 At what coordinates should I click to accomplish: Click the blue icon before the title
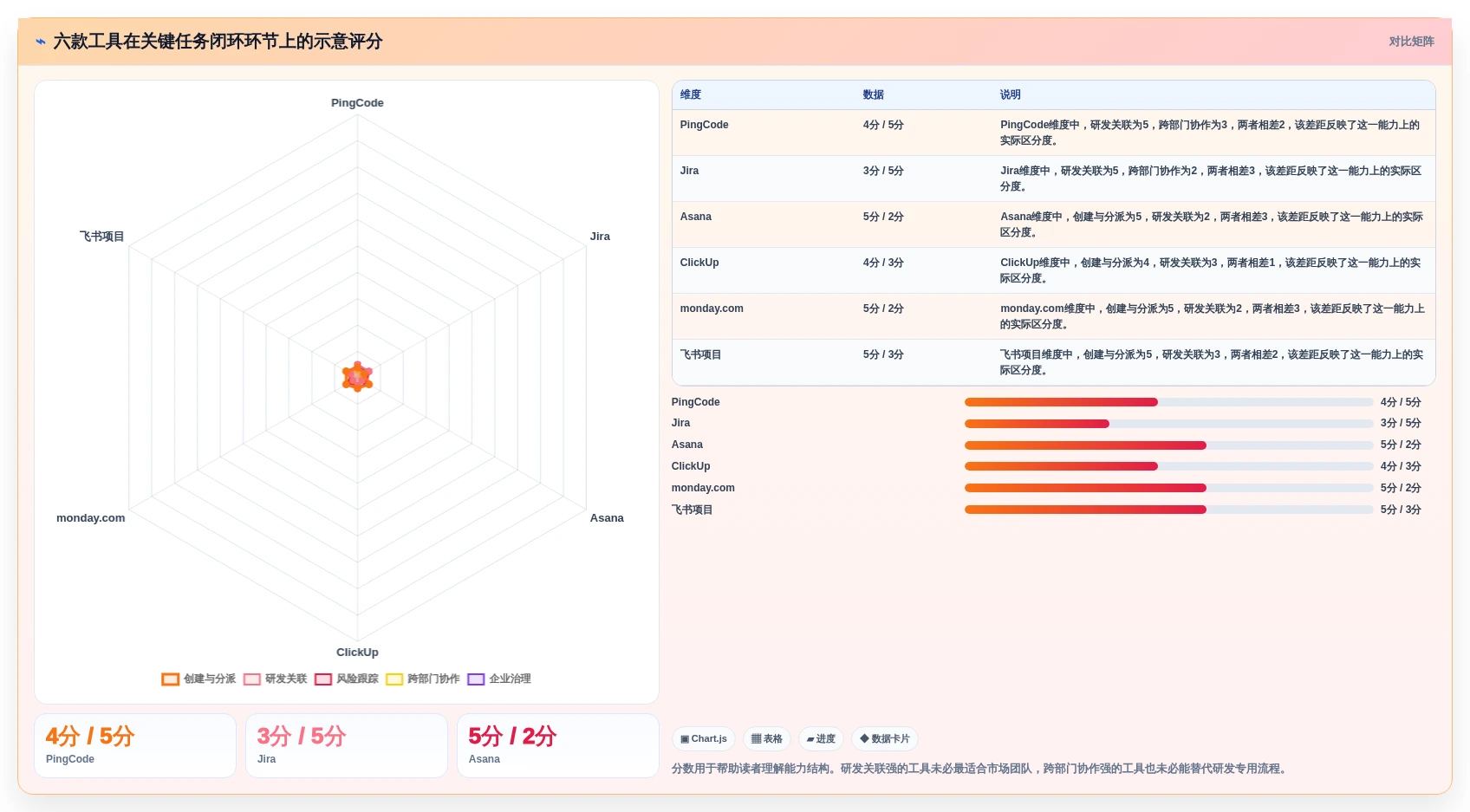click(x=41, y=42)
